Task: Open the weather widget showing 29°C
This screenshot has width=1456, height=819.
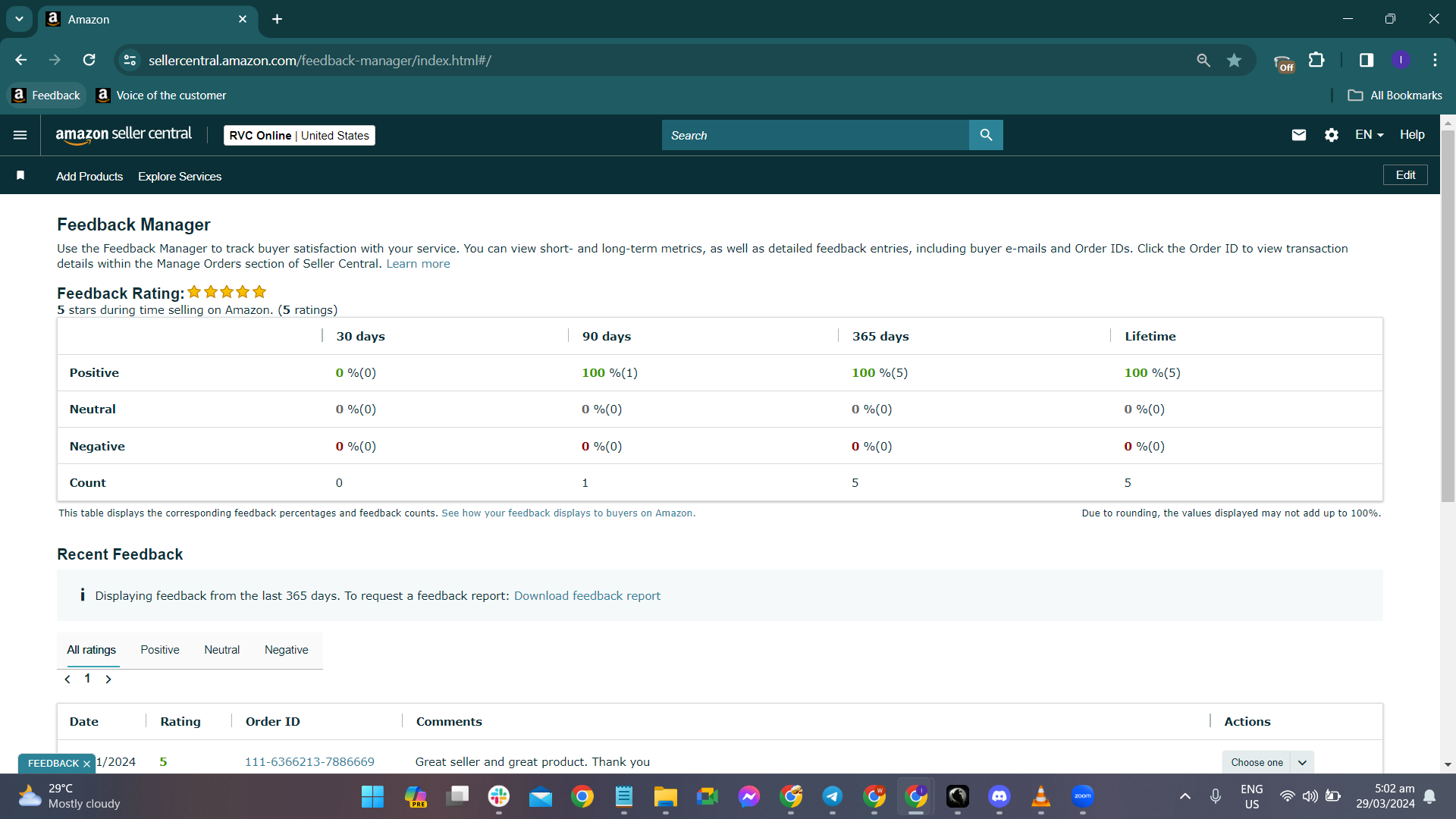Action: tap(69, 797)
